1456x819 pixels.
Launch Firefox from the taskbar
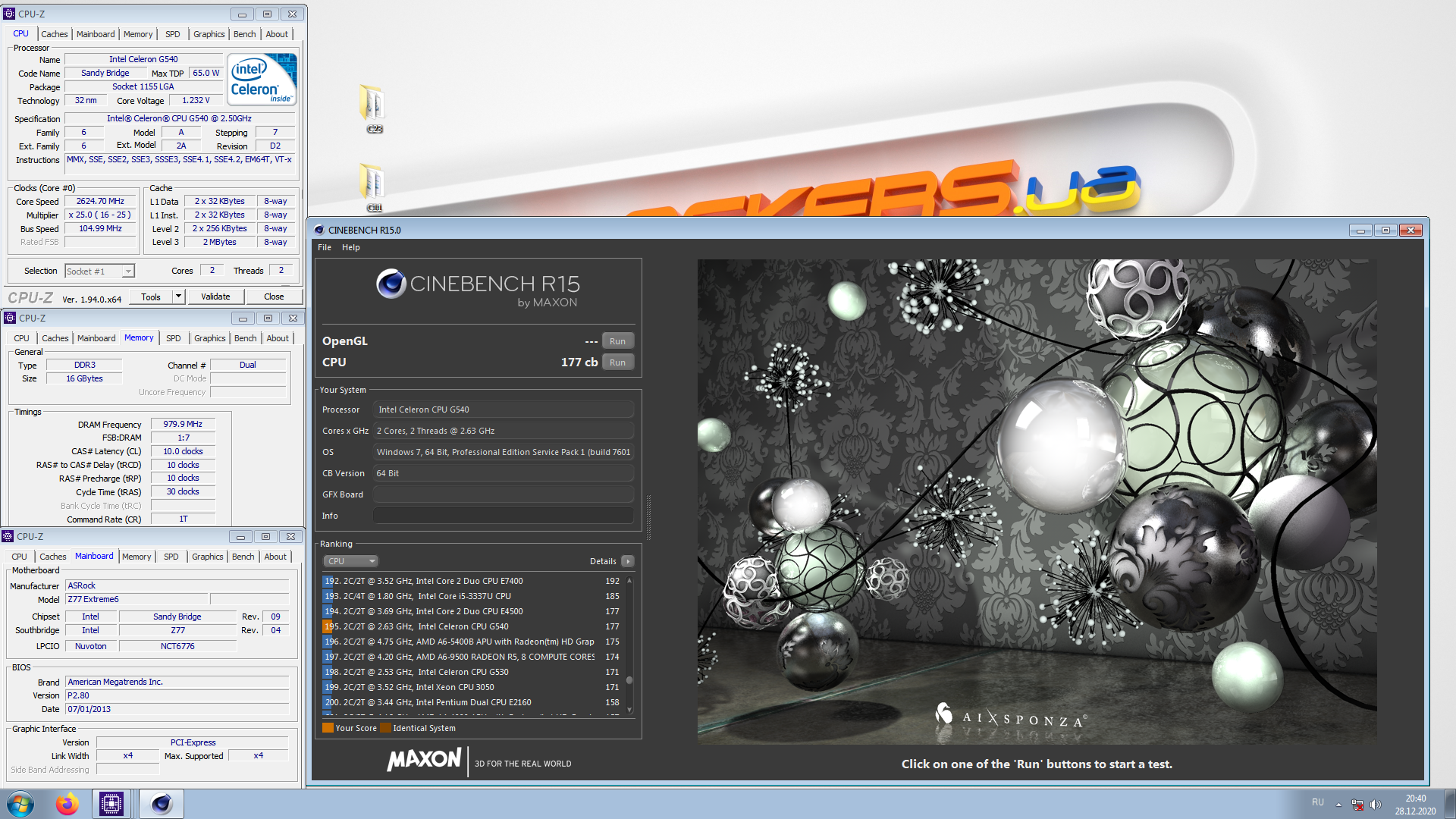pos(67,804)
